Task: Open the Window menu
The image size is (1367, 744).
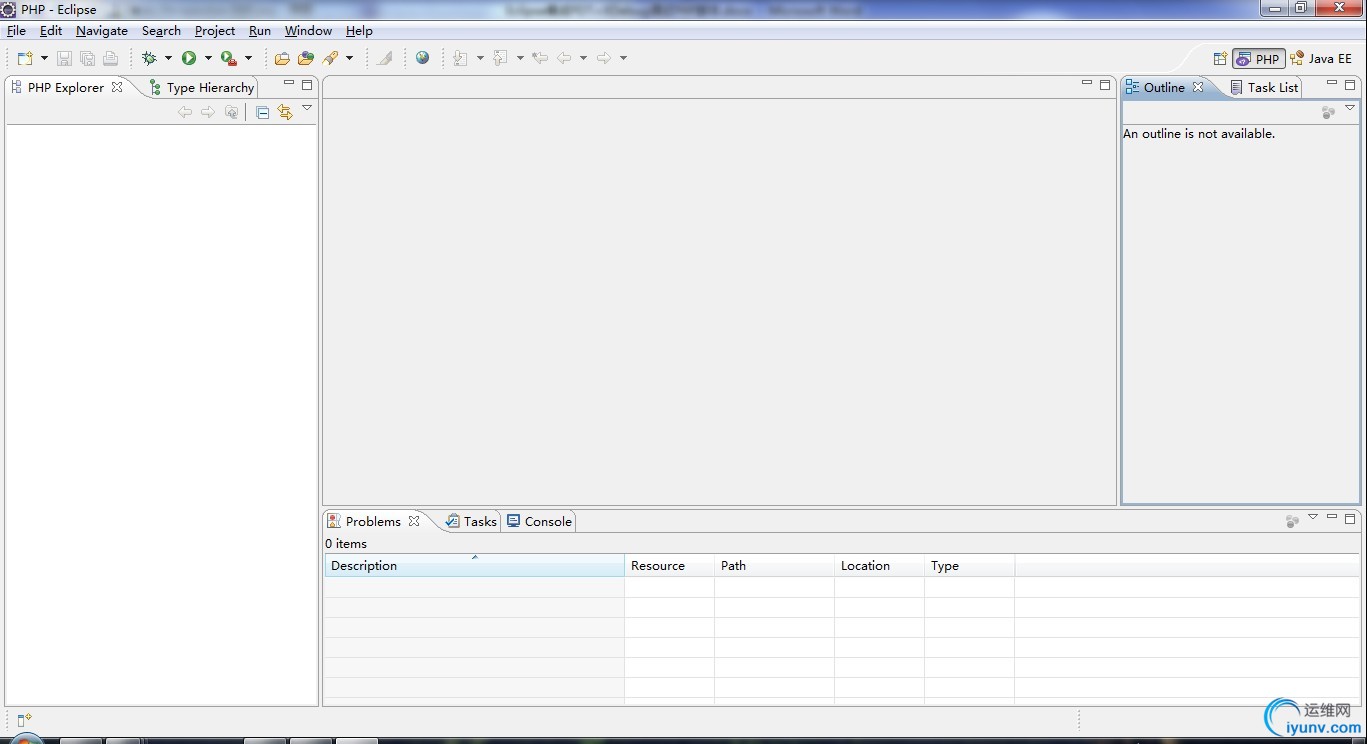Action: coord(308,31)
